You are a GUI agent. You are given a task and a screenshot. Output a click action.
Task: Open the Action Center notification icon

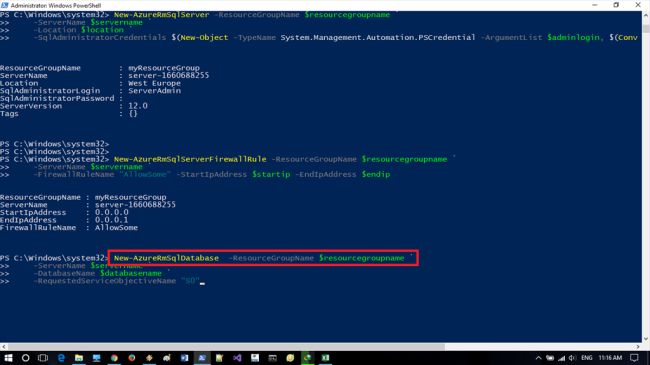coord(634,358)
